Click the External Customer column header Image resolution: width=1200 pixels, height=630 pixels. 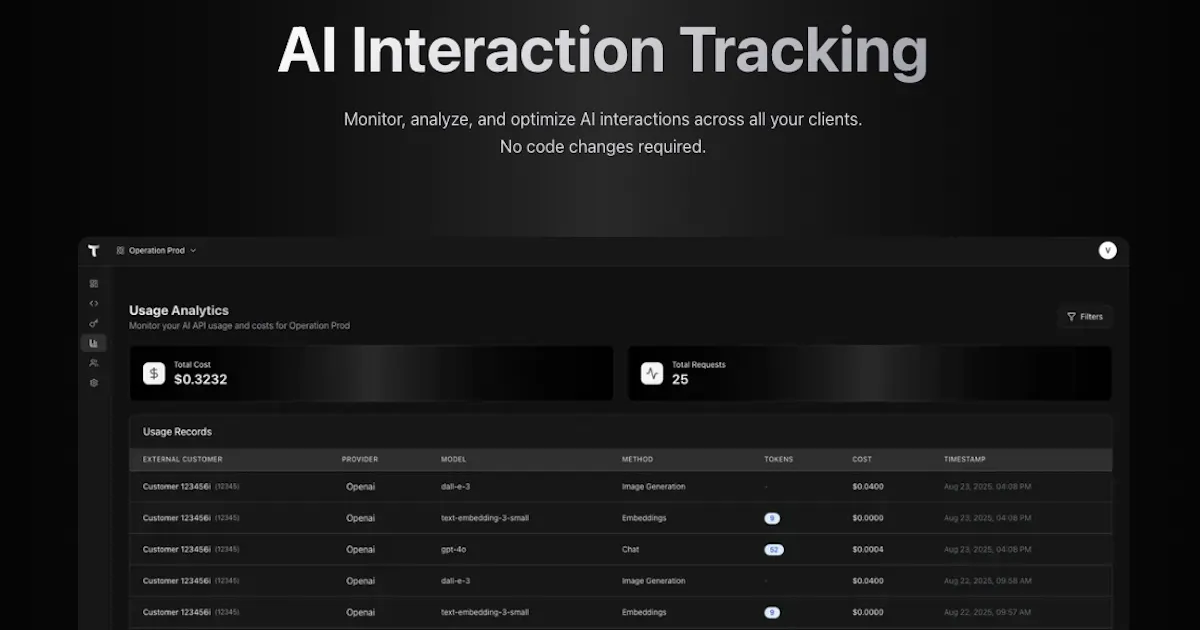[x=183, y=459]
